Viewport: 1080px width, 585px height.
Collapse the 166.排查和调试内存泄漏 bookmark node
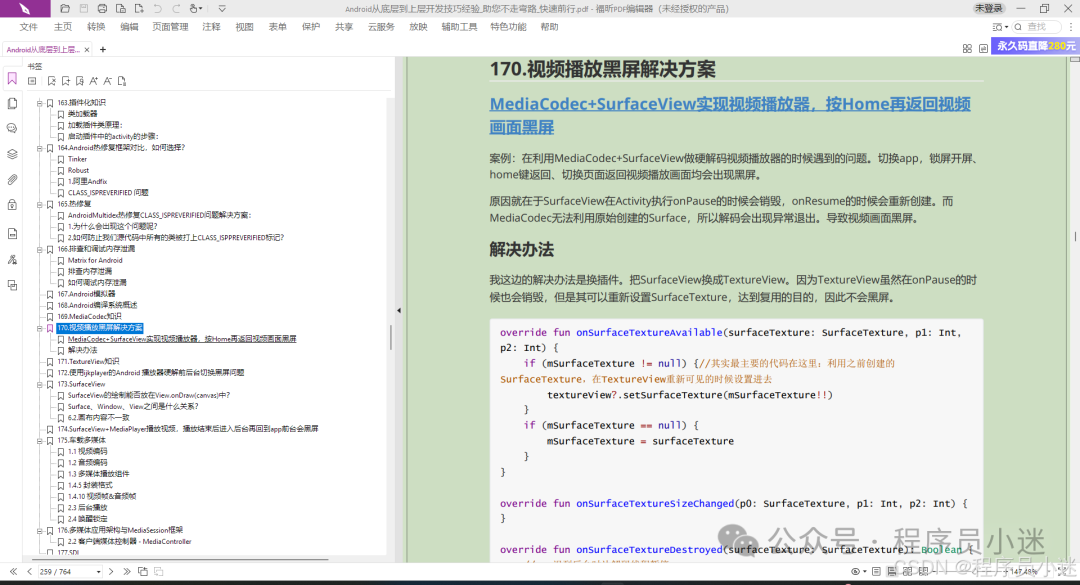[39, 249]
